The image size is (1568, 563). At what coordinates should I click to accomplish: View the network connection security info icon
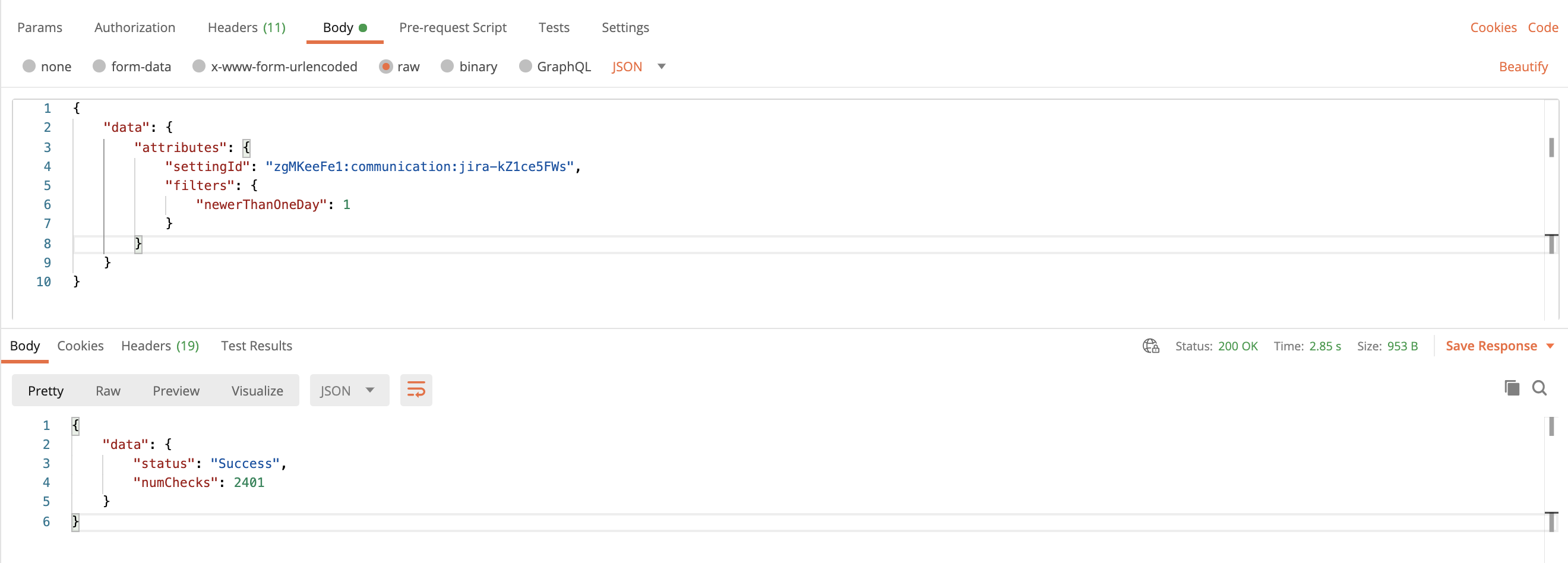(1150, 346)
